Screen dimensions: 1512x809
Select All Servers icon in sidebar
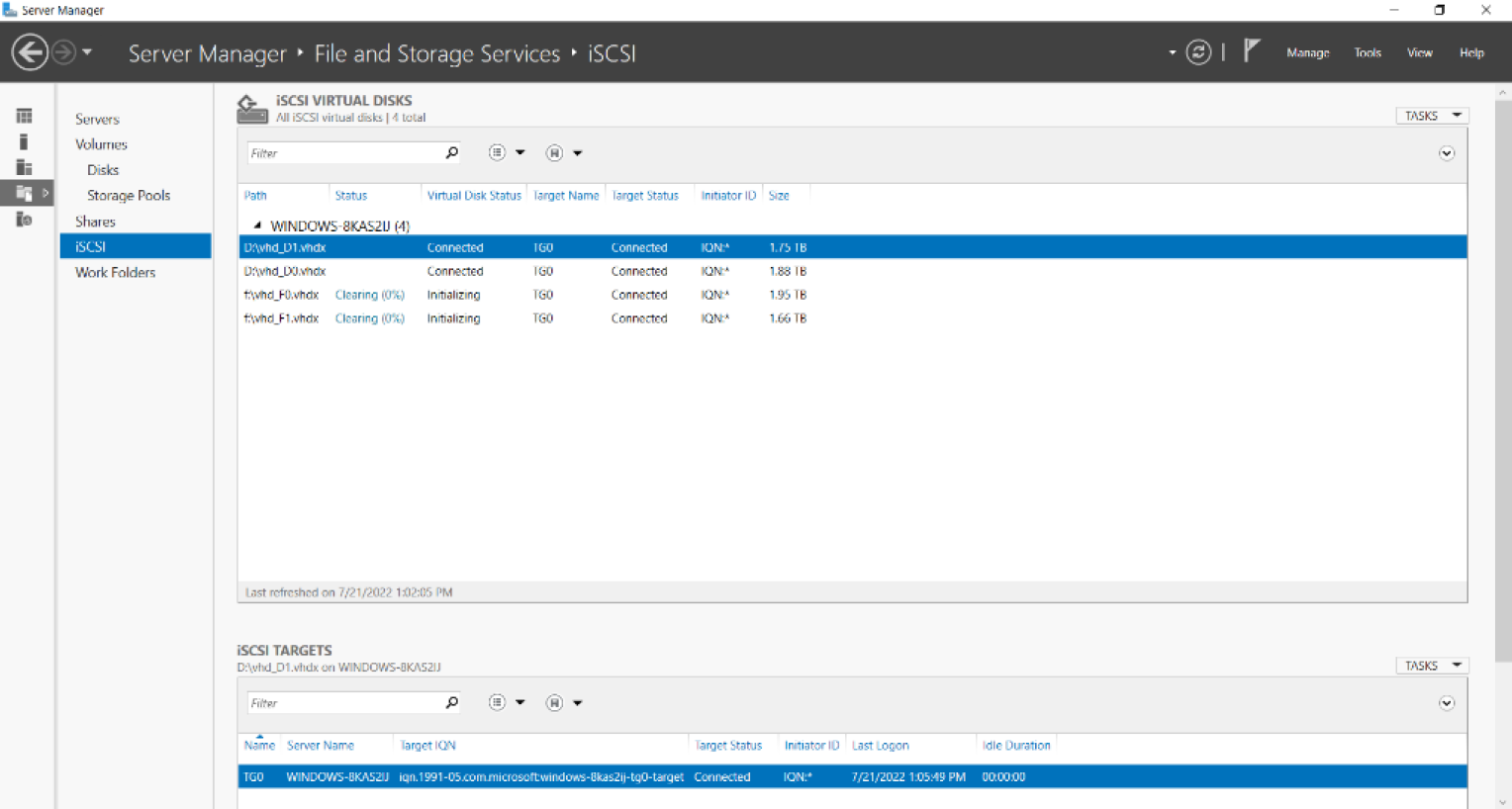[x=24, y=168]
